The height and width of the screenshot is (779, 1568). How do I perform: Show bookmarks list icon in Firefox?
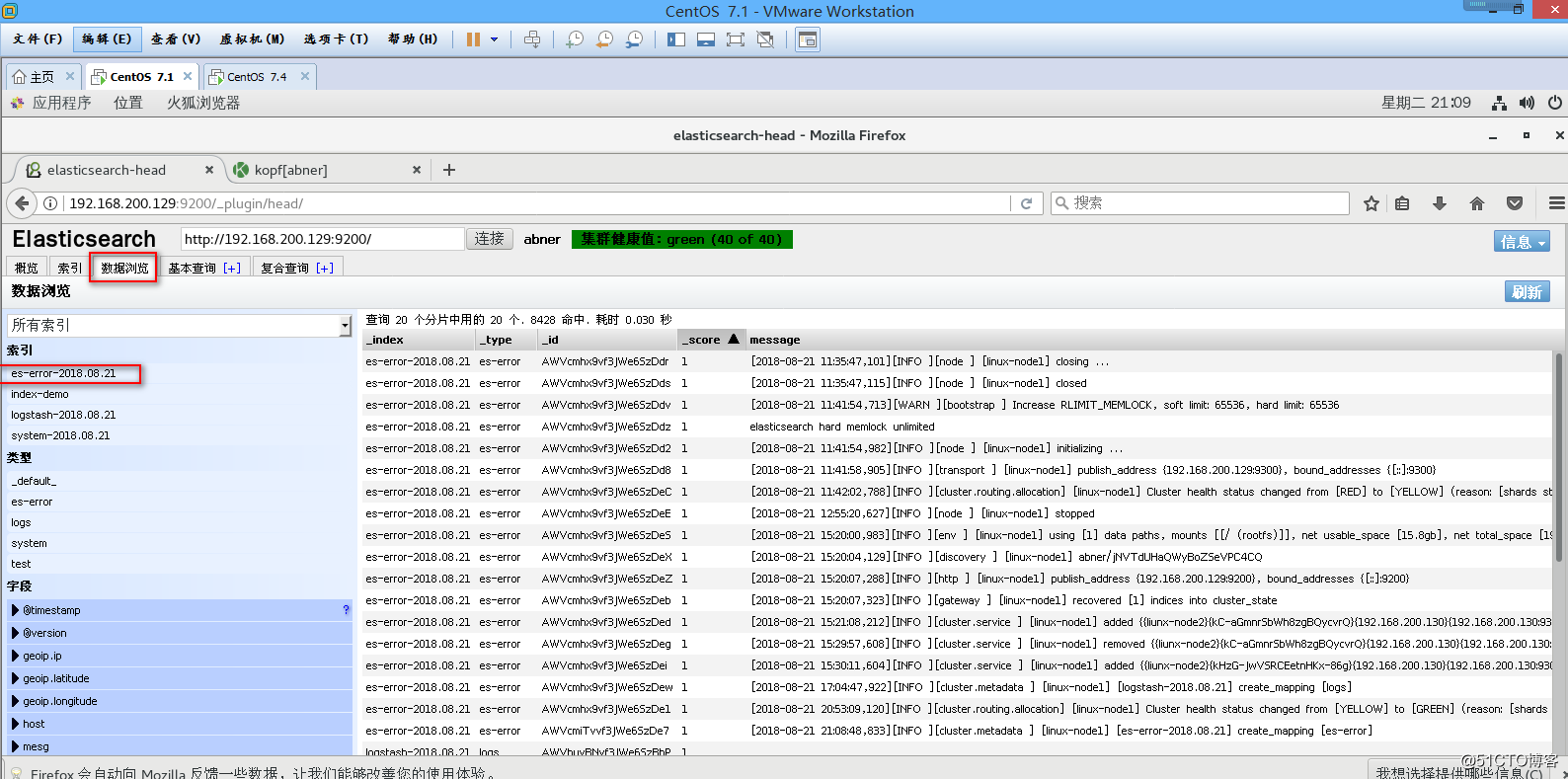coord(1402,203)
